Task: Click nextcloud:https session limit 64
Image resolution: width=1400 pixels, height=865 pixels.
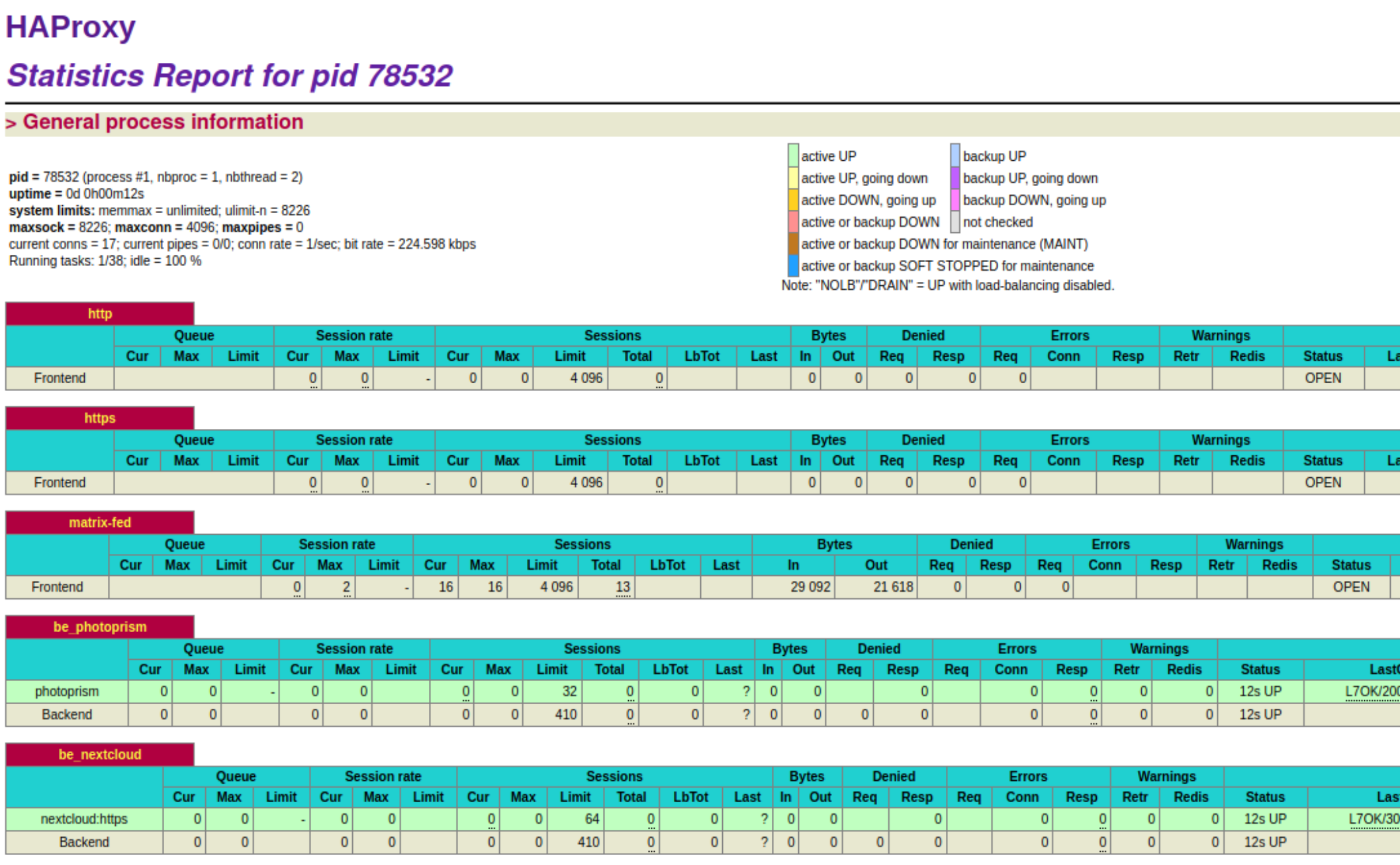Action: [x=592, y=819]
